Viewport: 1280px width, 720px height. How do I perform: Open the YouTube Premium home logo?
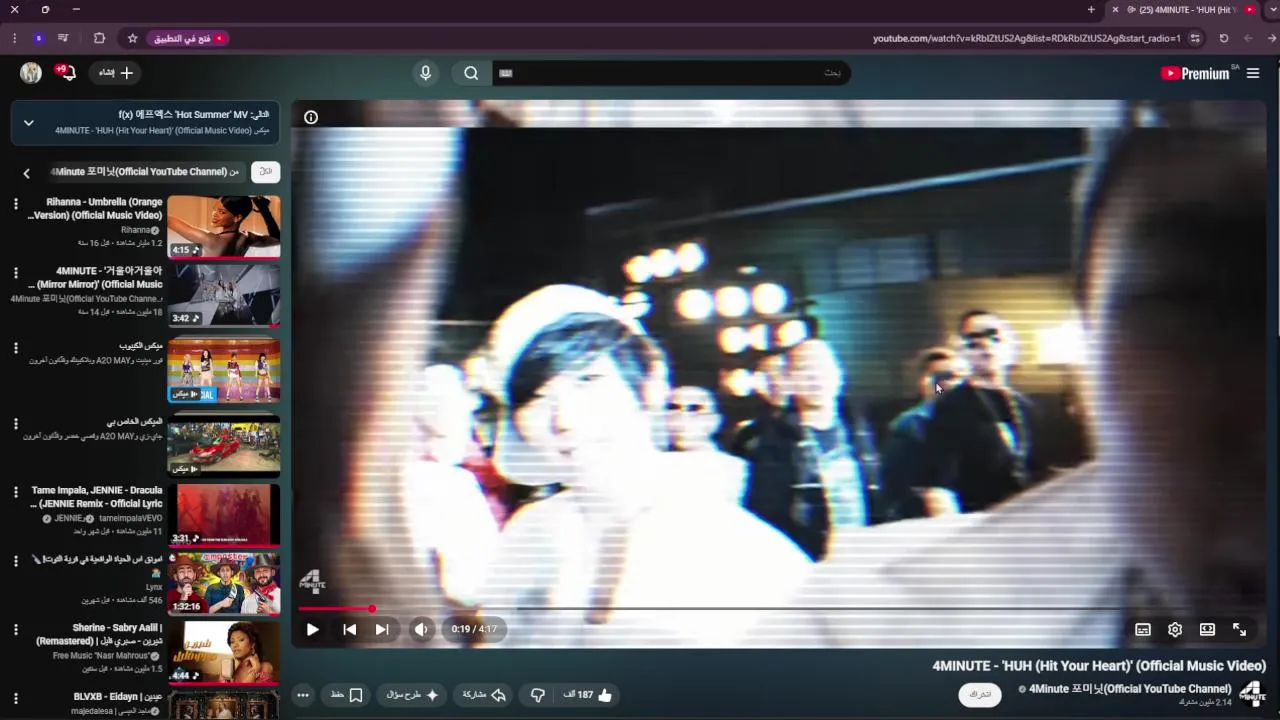1196,73
